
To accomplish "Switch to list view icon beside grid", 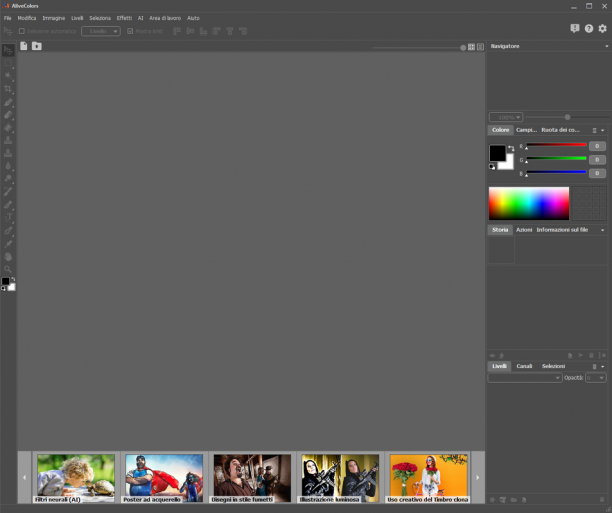I will 480,47.
